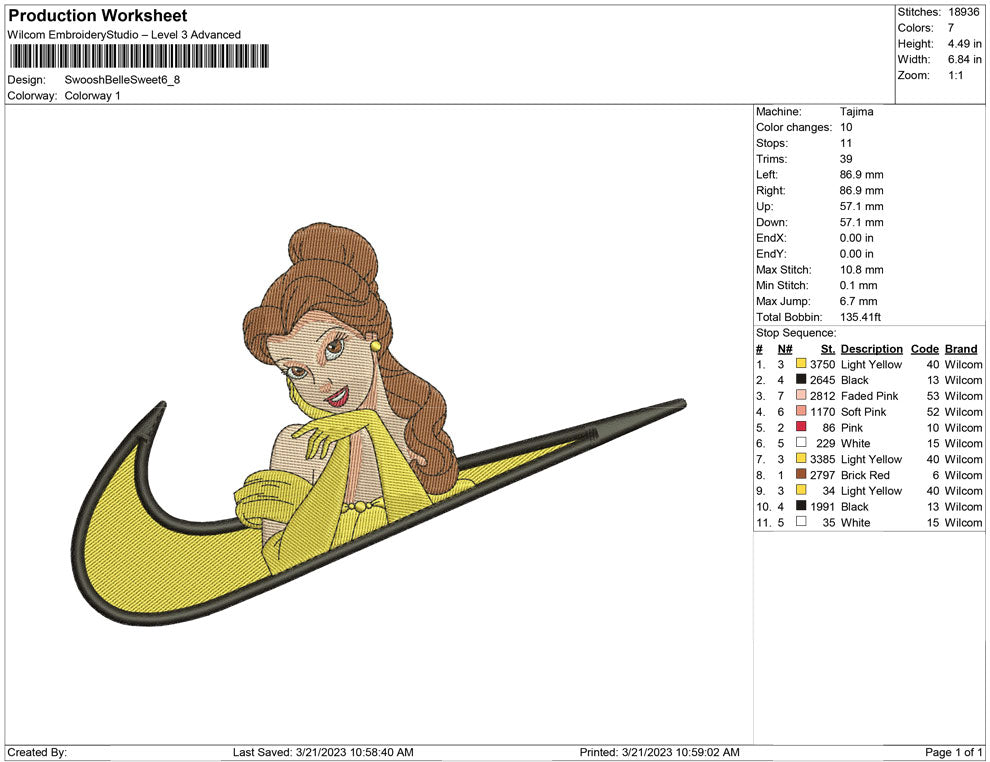Click the Brand column header
Screen dimensions: 990x762
pyautogui.click(x=961, y=349)
